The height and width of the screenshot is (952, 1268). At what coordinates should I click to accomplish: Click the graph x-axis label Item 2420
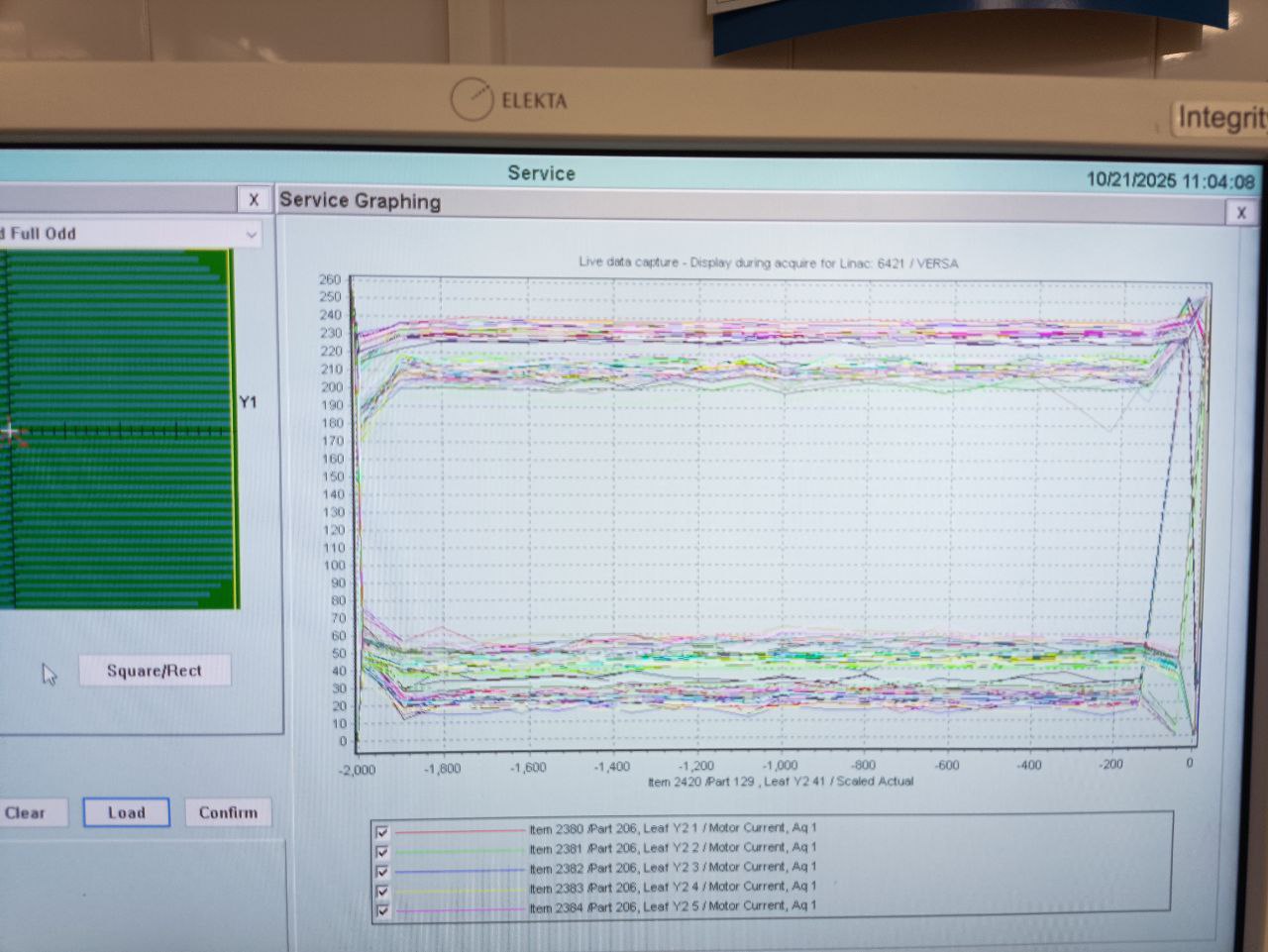point(781,782)
